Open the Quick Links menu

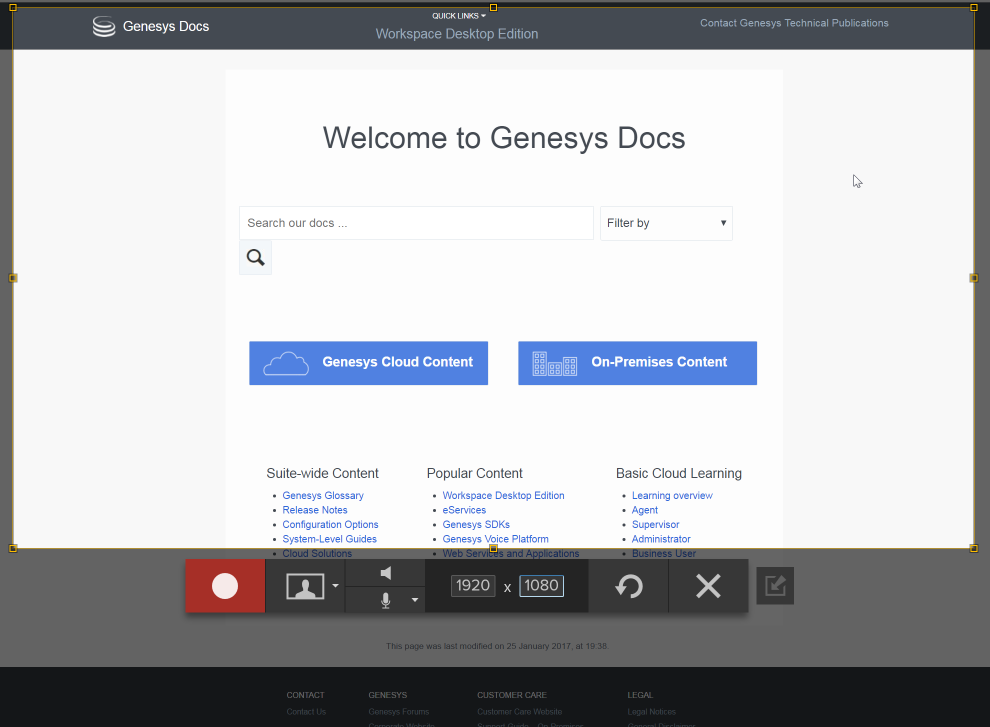[x=458, y=16]
